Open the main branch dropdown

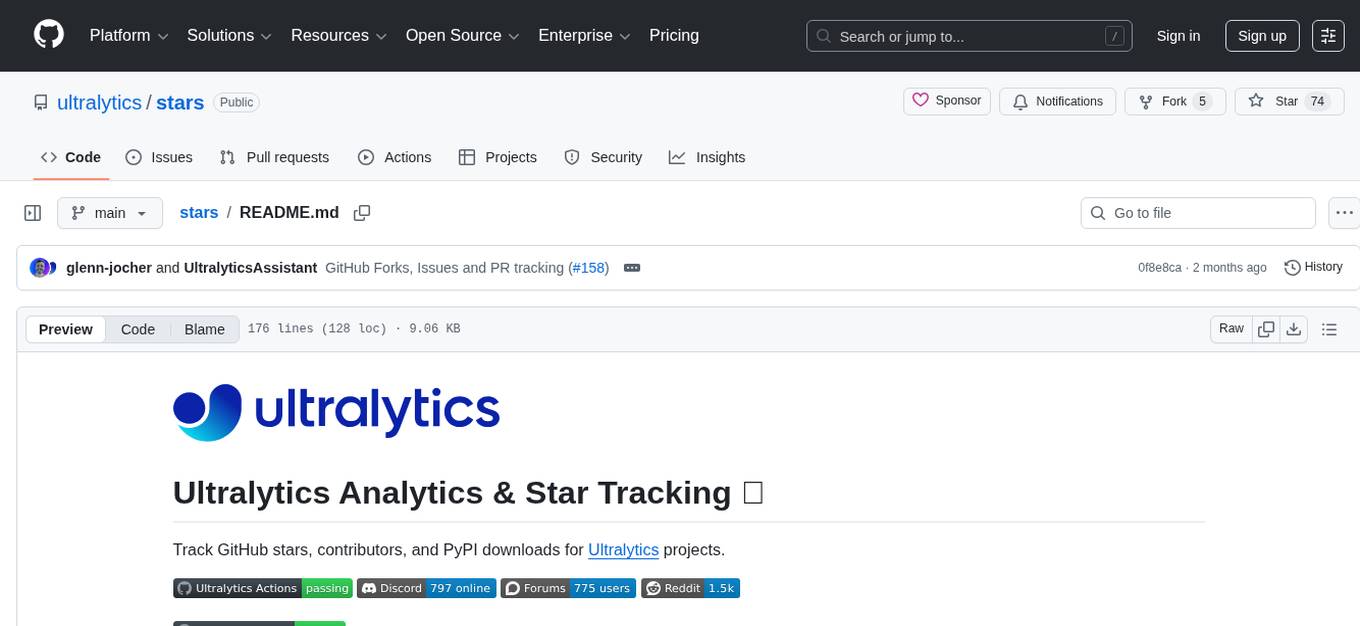pos(109,213)
